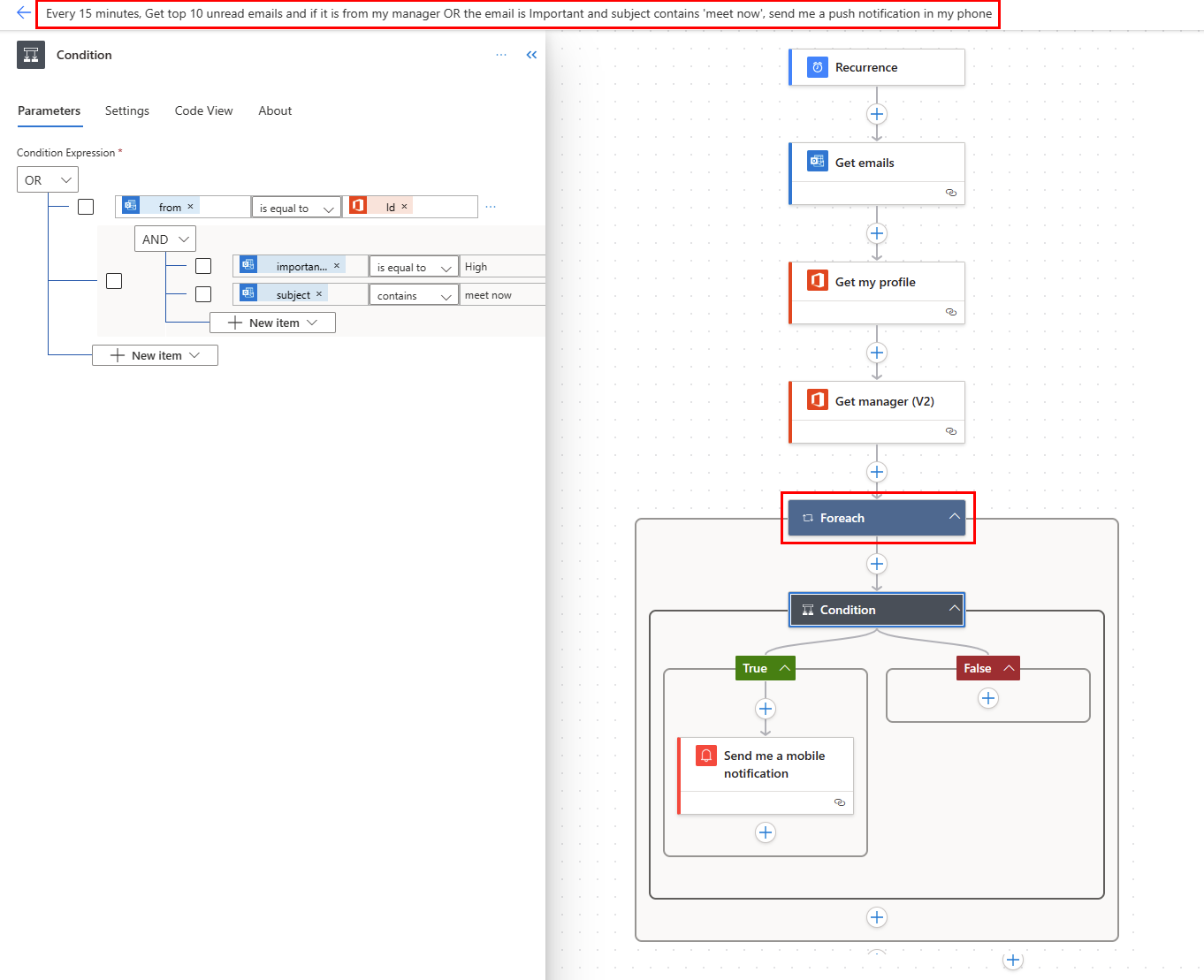Click the Condition icon in the panel header

pos(31,55)
